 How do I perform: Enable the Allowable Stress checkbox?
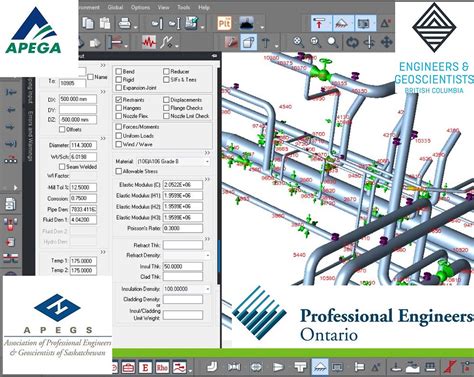point(118,171)
